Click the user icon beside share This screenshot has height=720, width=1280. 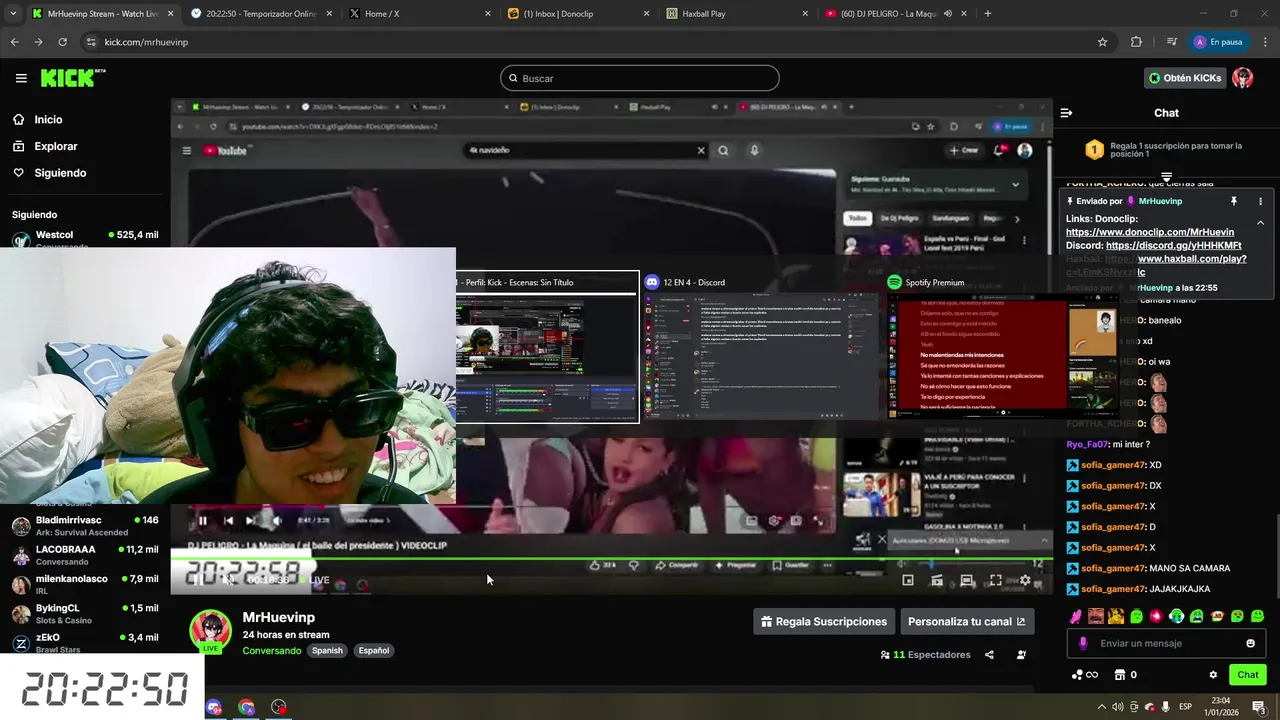pyautogui.click(x=1021, y=655)
